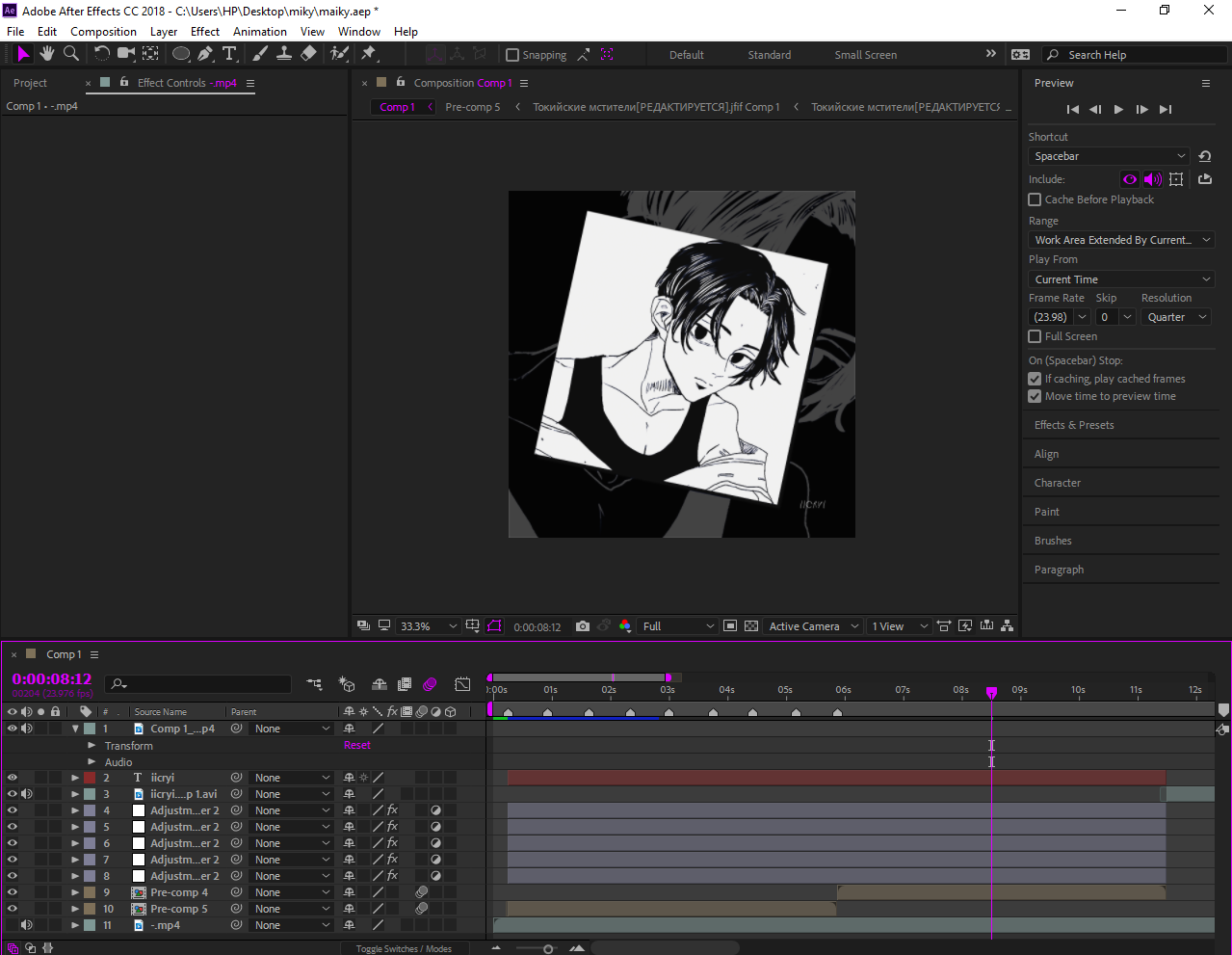Open the Animation menu
The image size is (1232, 955).
(260, 32)
